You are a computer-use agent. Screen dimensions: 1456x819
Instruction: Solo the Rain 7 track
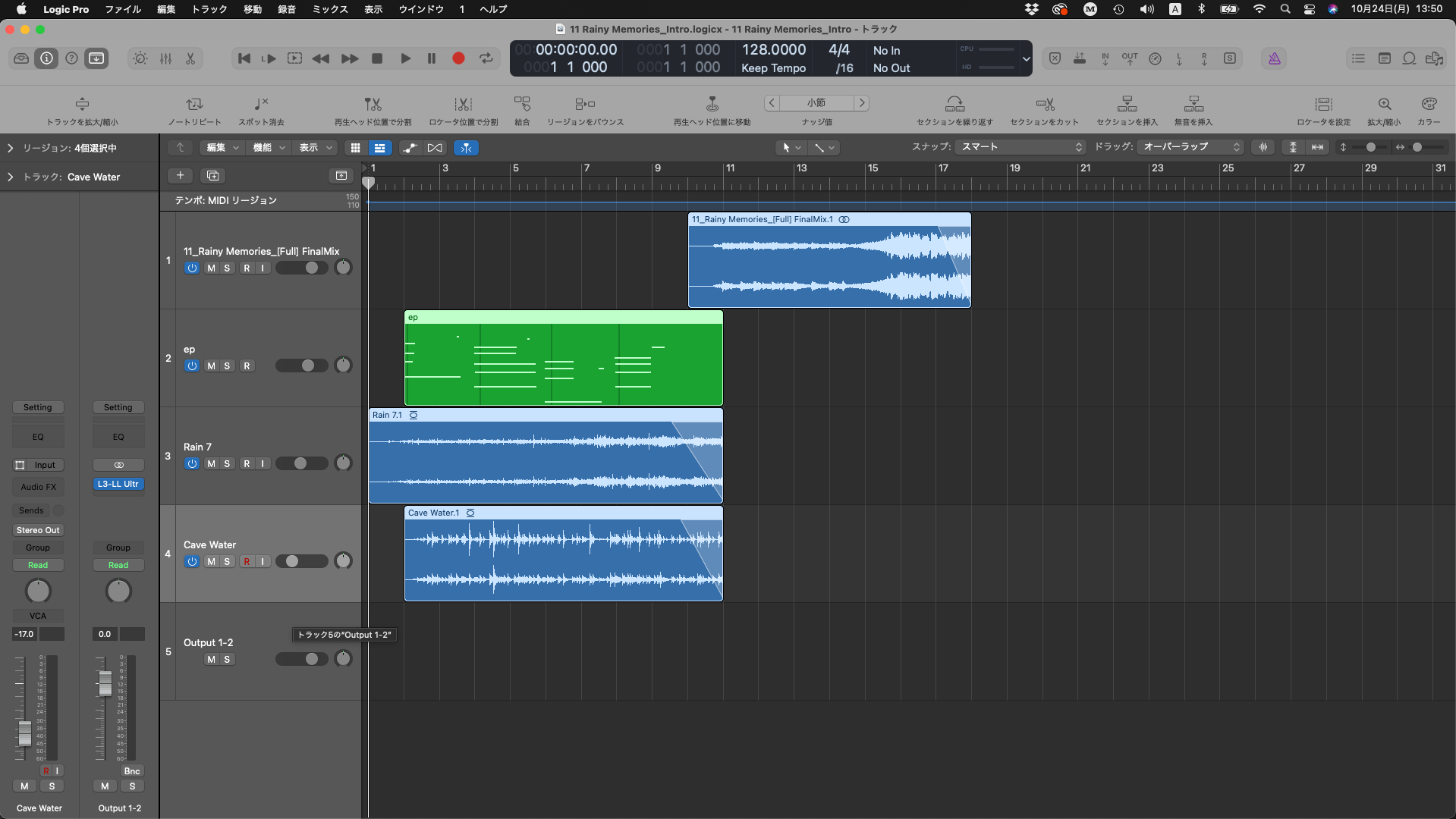pos(227,464)
